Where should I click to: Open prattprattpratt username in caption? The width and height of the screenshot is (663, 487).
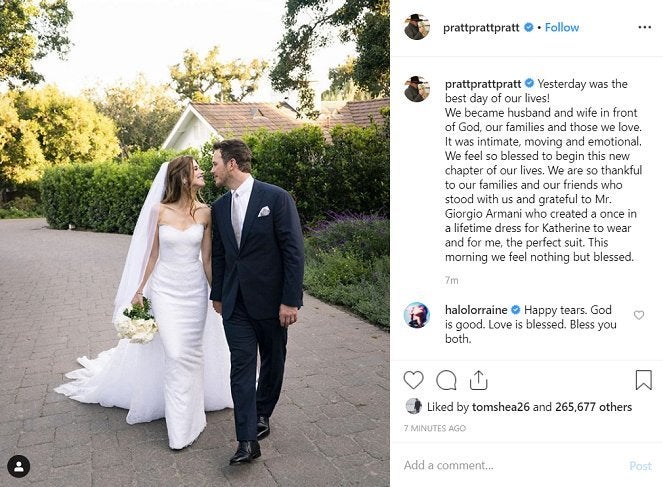[x=483, y=84]
